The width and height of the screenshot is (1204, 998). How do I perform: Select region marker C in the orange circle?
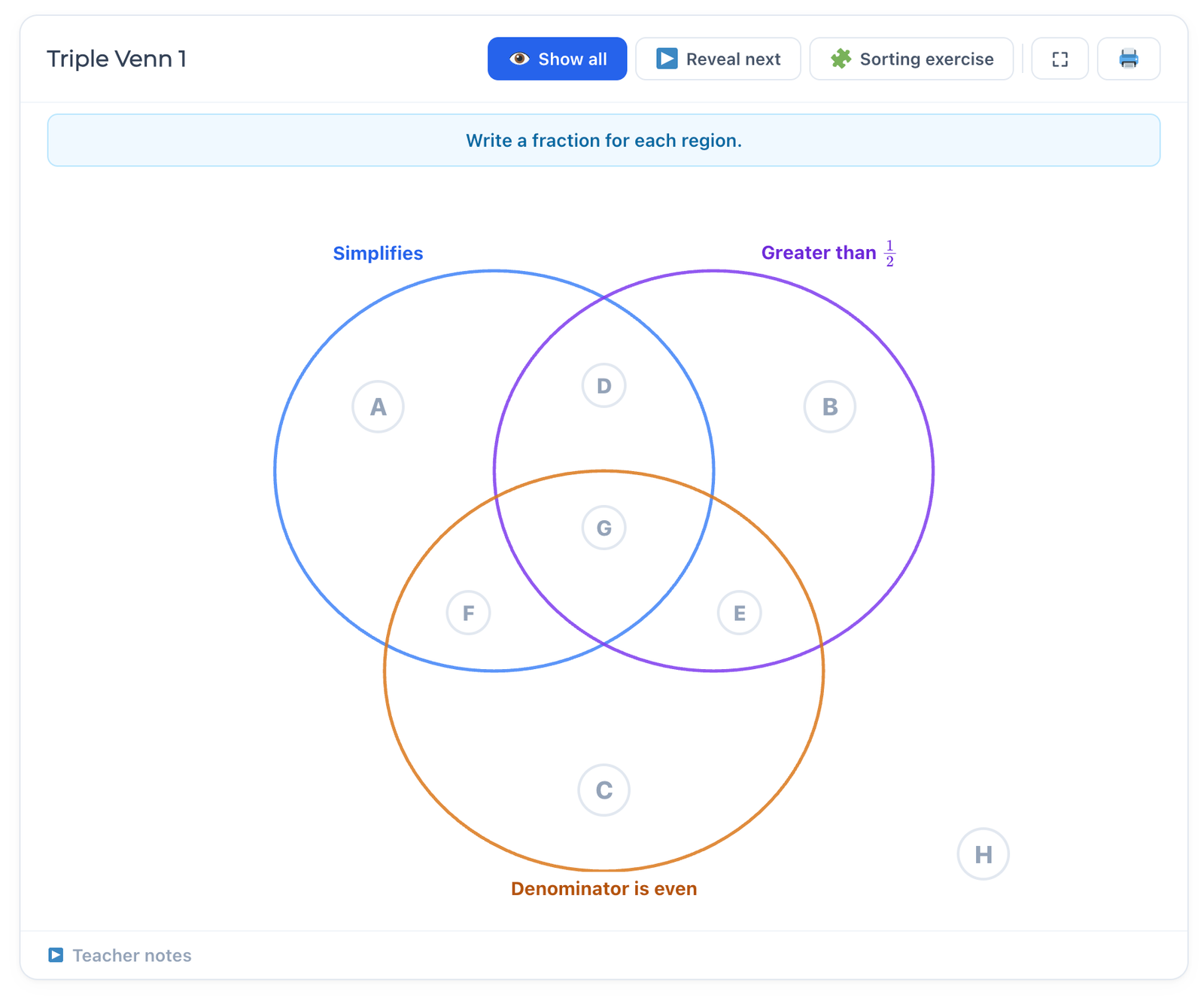(x=604, y=790)
